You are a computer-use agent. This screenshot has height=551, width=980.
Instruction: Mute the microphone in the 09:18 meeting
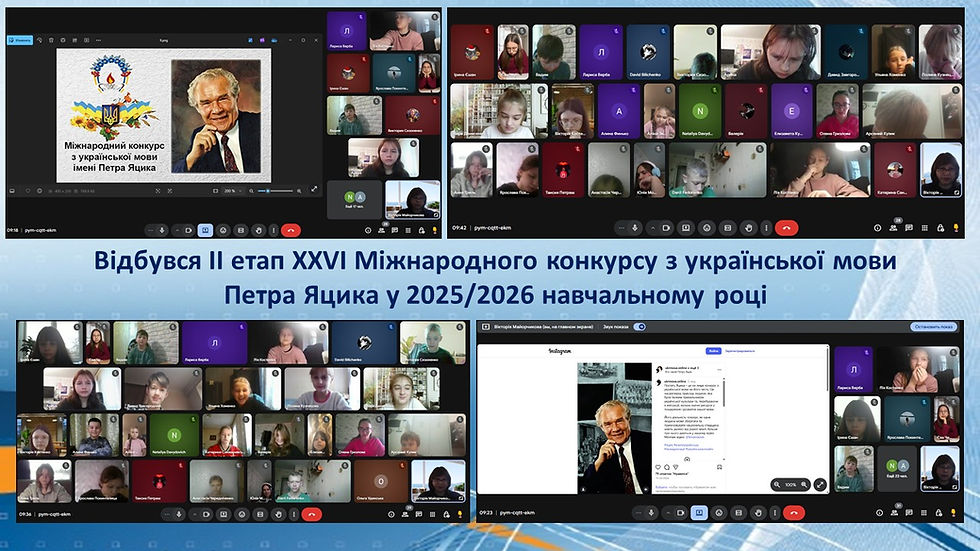tap(162, 230)
